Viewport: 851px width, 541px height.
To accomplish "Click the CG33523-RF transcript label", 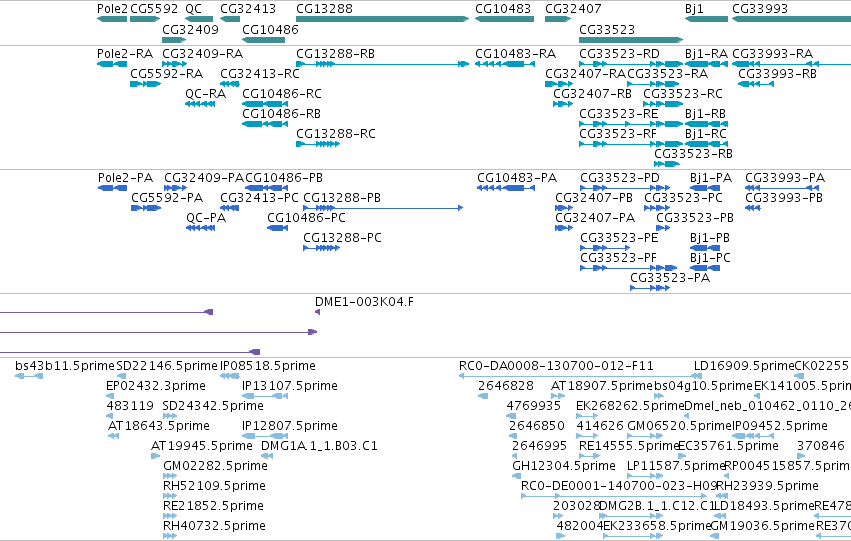I will click(618, 134).
